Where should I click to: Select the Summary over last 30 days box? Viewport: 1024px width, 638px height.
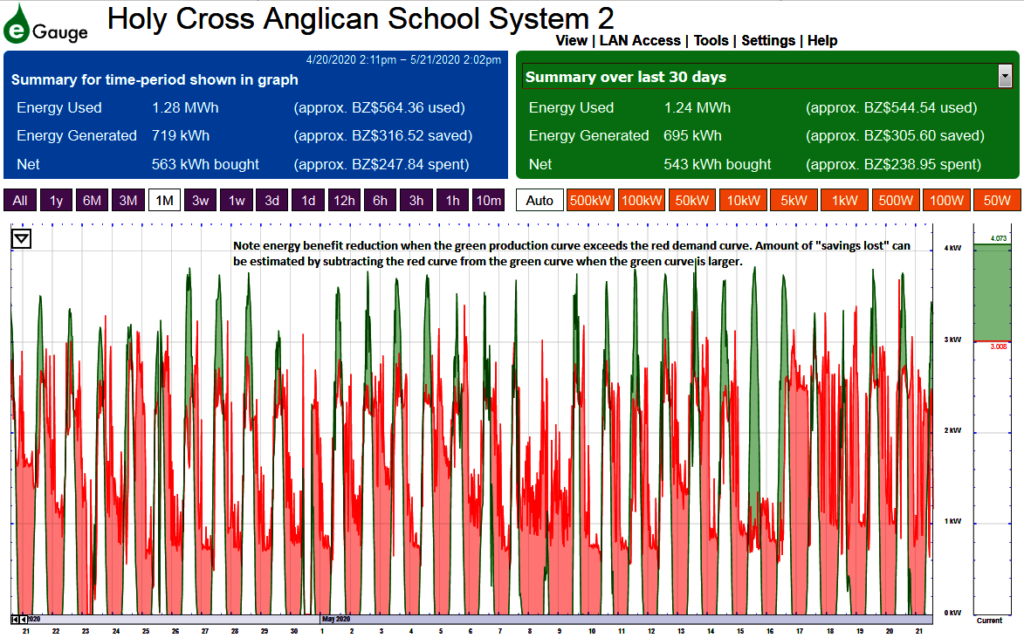coord(767,76)
